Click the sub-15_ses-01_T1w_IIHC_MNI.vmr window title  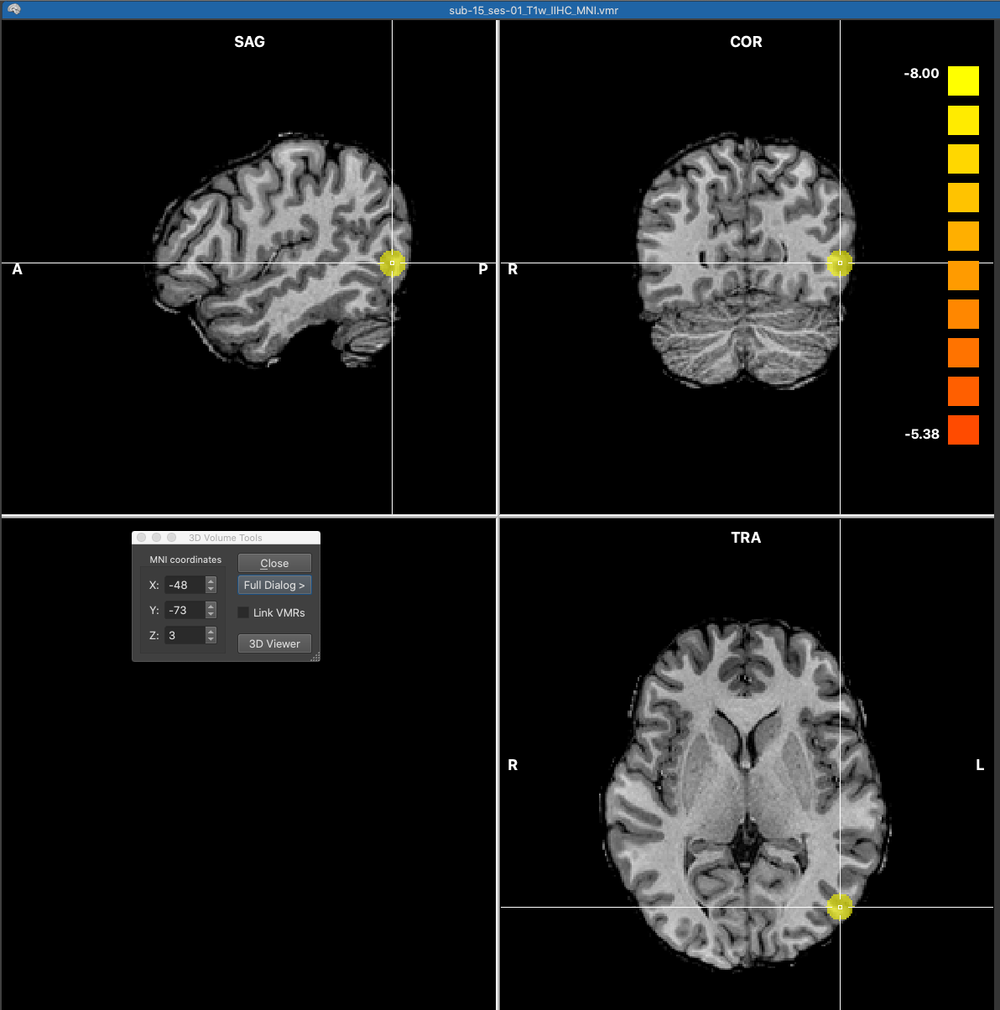click(534, 10)
